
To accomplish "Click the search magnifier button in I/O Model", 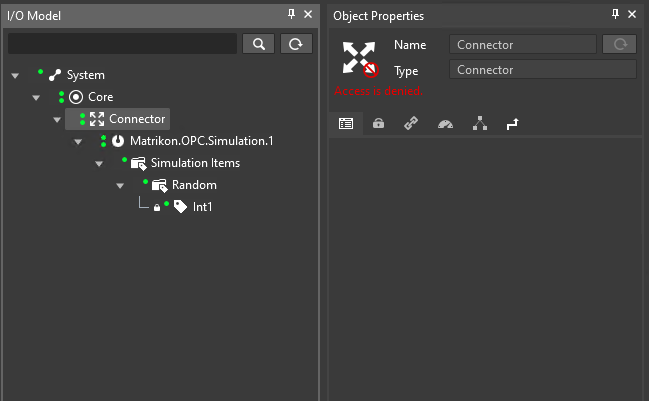I will click(x=258, y=44).
